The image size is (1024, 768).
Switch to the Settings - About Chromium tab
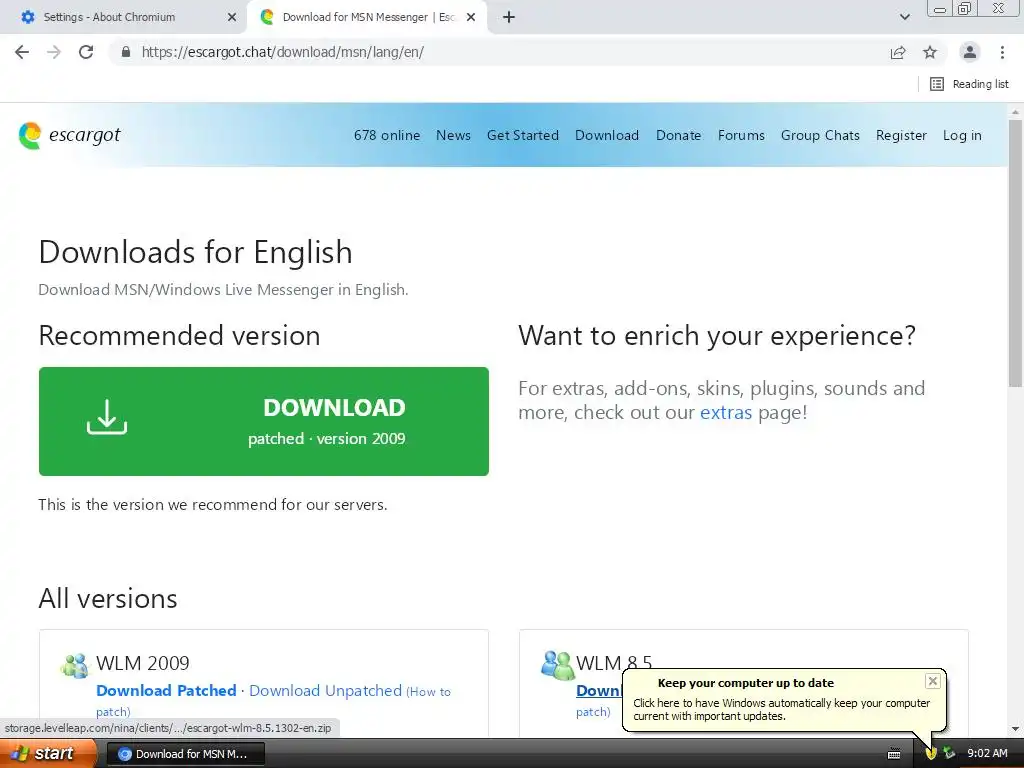(123, 17)
